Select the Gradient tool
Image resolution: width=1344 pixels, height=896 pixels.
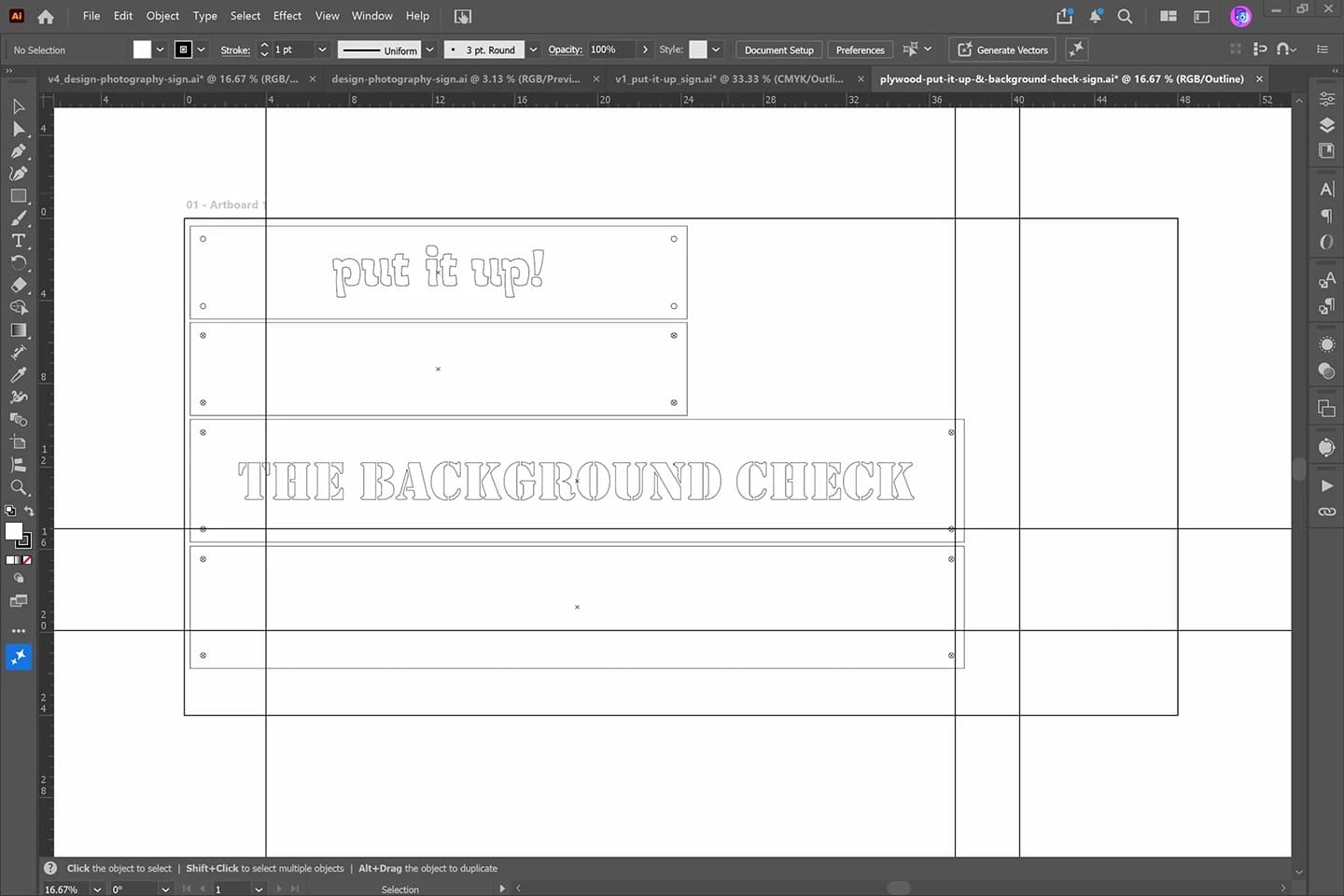click(x=18, y=330)
